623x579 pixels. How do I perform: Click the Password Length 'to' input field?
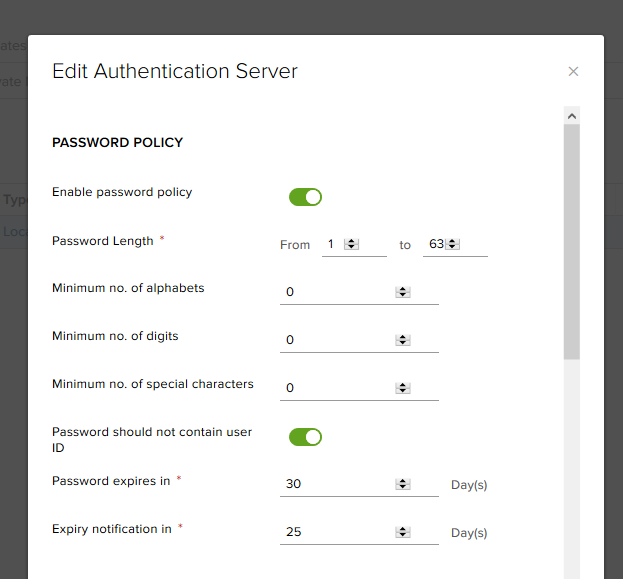point(435,244)
